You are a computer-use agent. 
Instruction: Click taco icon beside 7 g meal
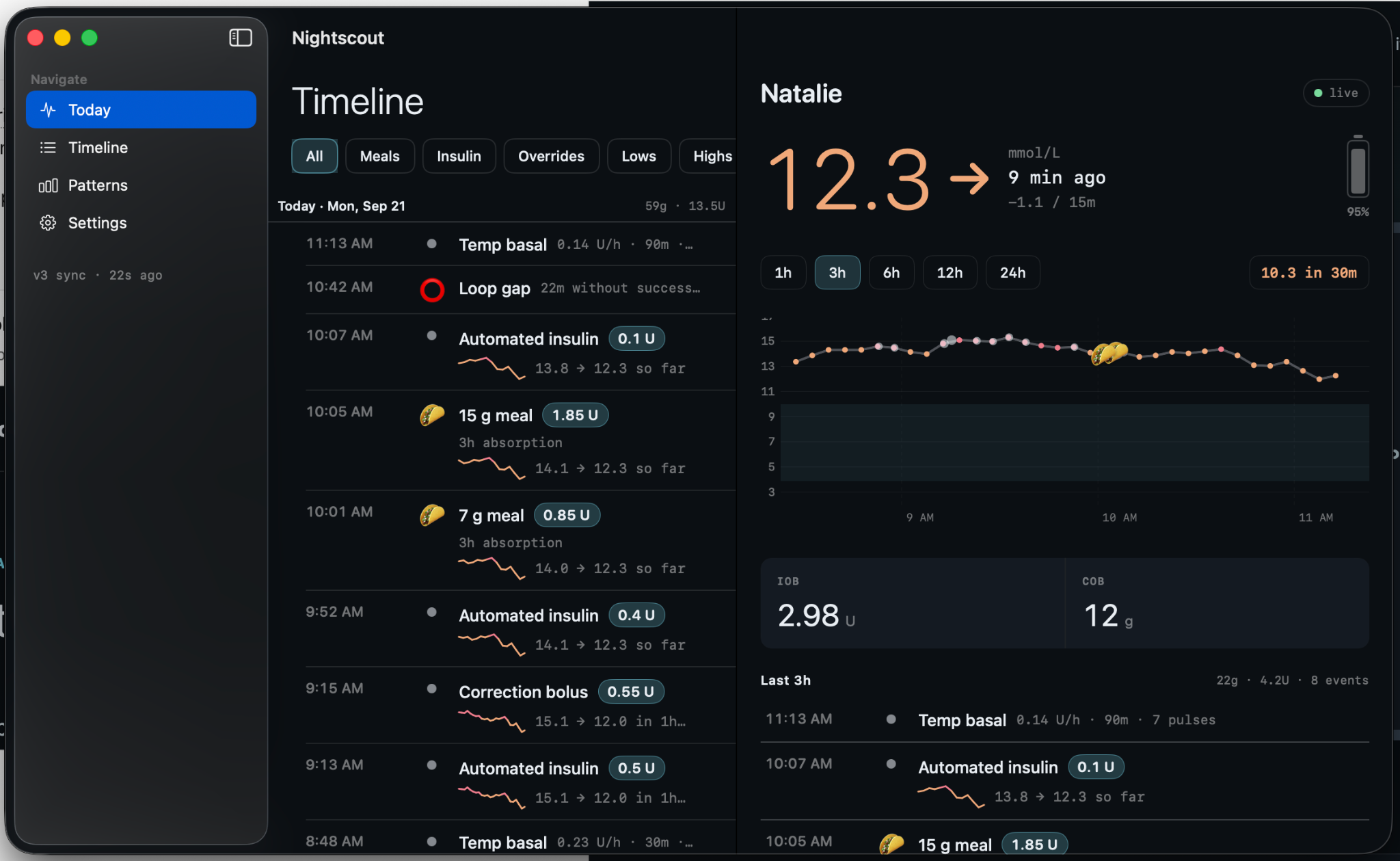click(x=432, y=514)
